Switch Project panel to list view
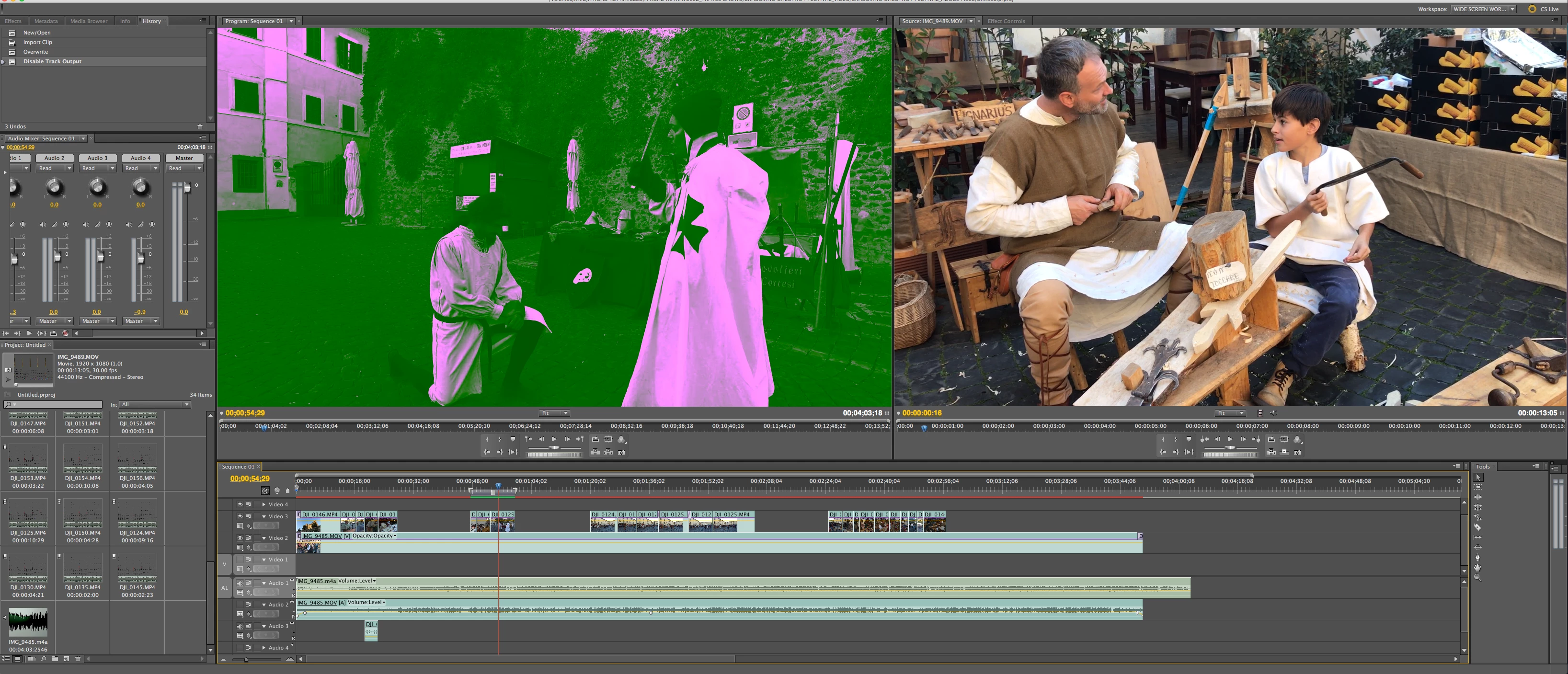1568x674 pixels. point(6,659)
